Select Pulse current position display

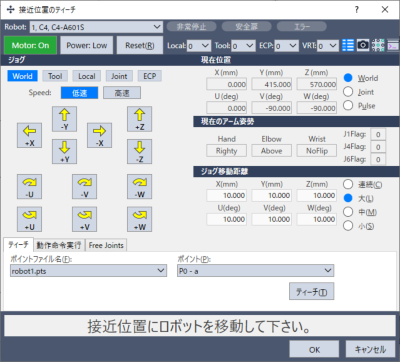tap(348, 105)
